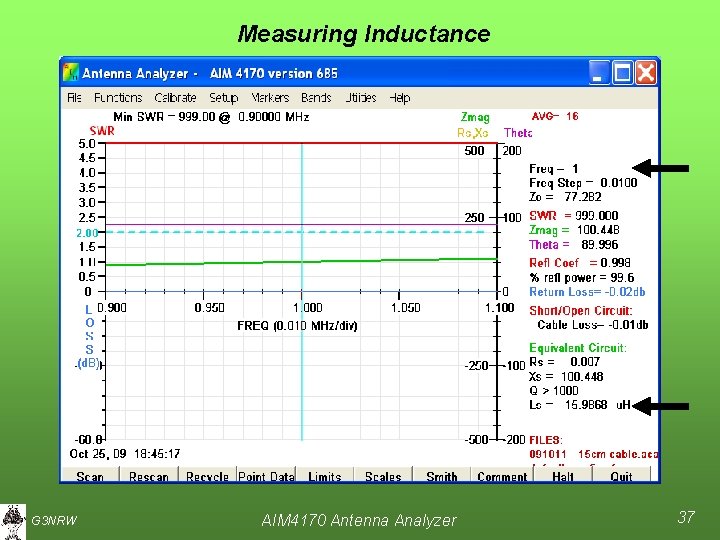Open the File menu
This screenshot has width=720, height=540.
(74, 97)
